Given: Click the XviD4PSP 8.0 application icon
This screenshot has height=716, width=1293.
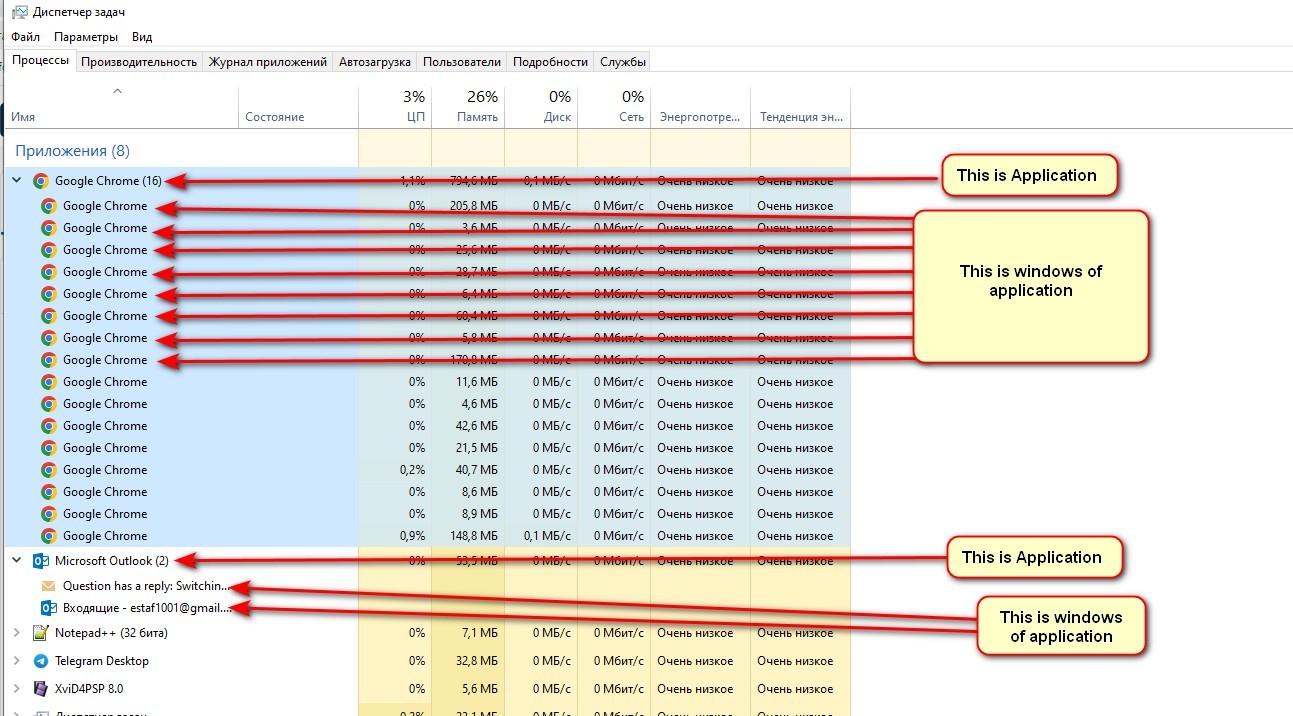Looking at the screenshot, I should [x=41, y=689].
